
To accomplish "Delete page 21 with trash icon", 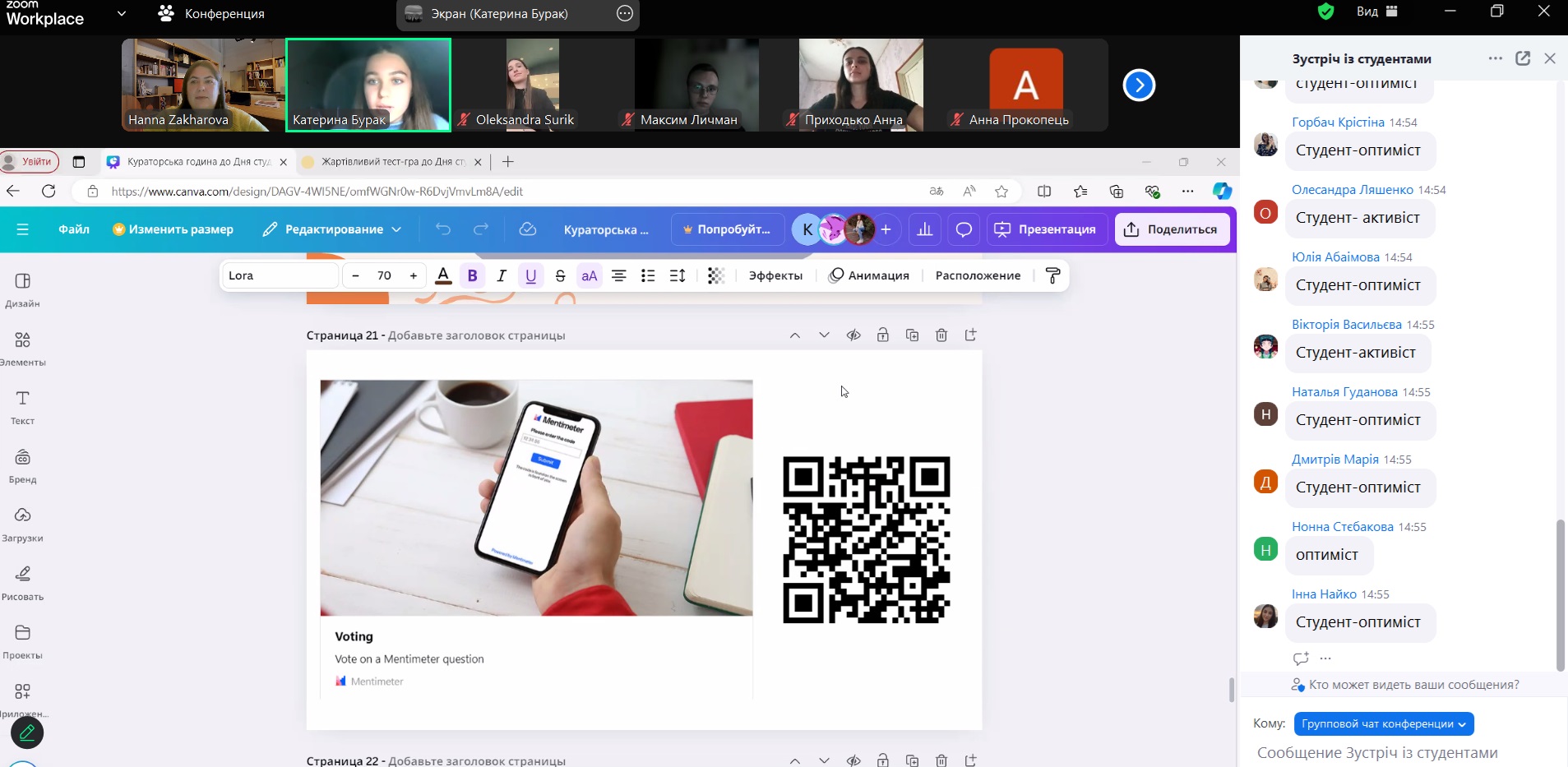I will click(x=941, y=335).
